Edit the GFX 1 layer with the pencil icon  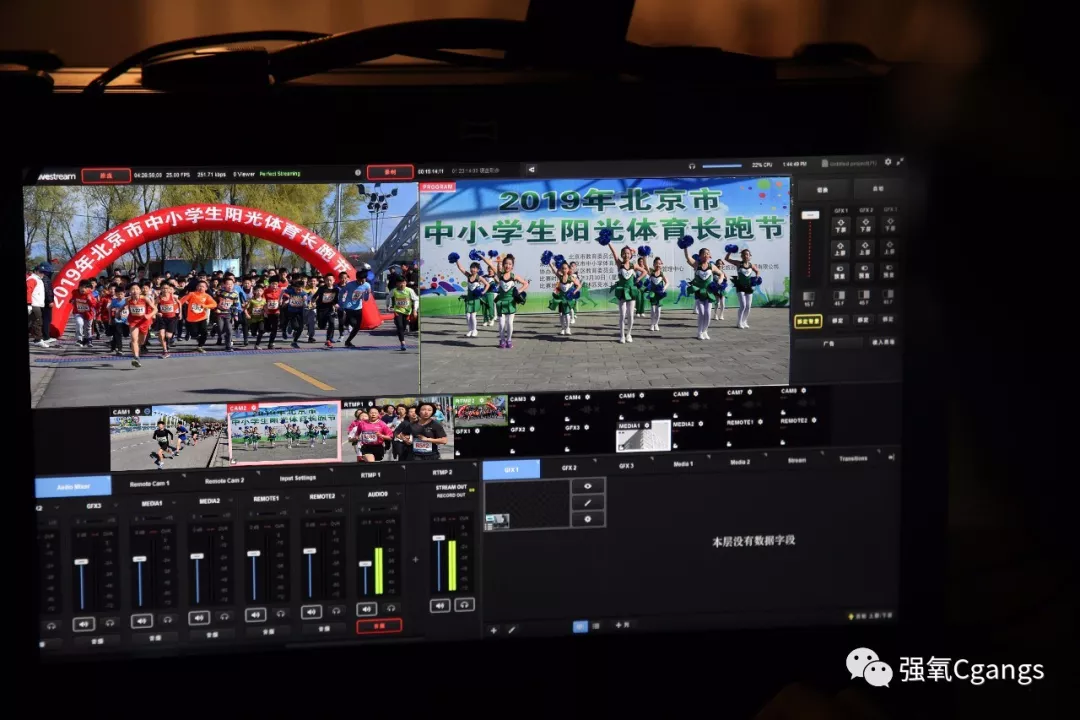coord(588,502)
